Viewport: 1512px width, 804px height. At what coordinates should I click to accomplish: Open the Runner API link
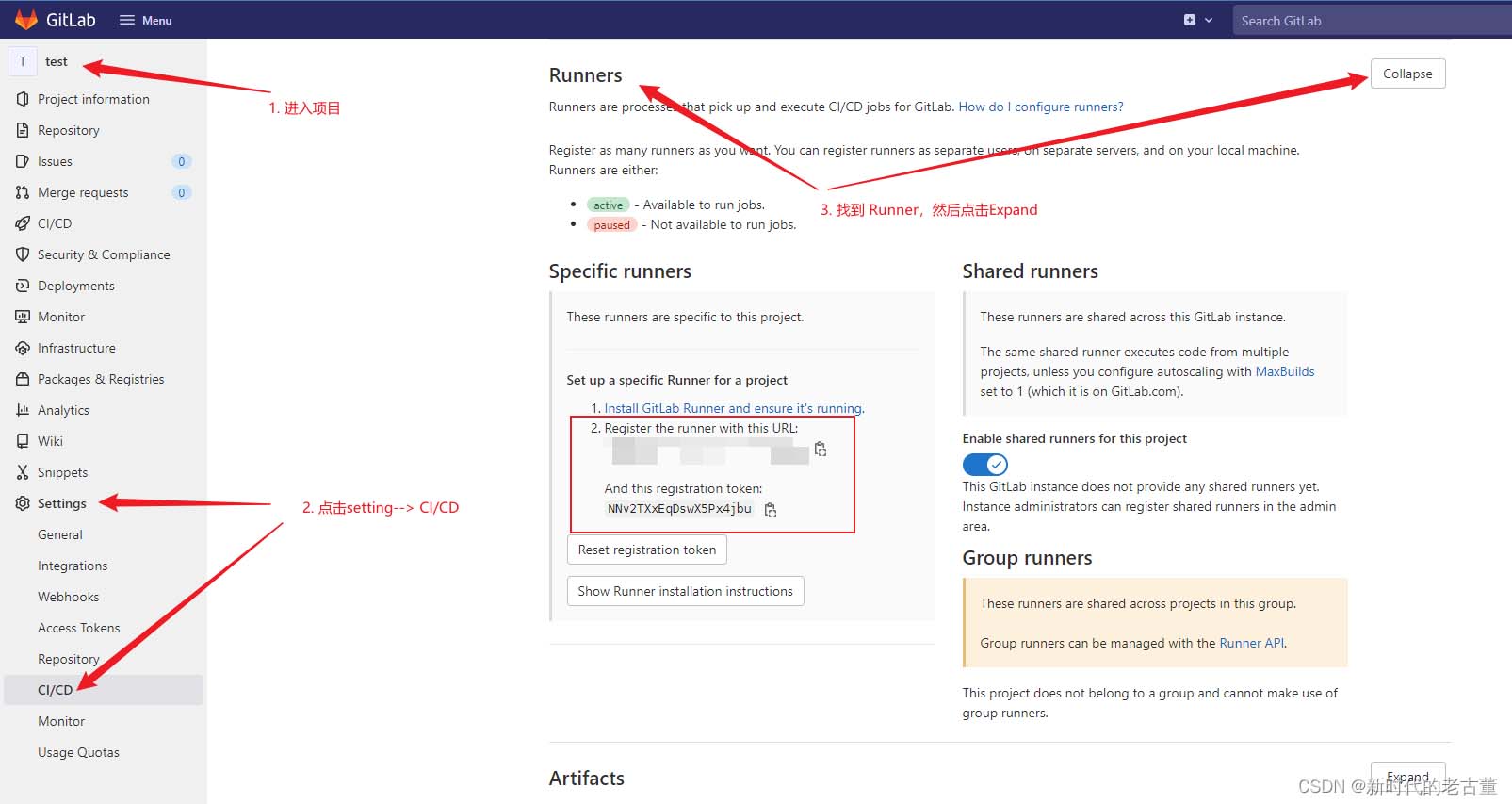click(x=1252, y=643)
